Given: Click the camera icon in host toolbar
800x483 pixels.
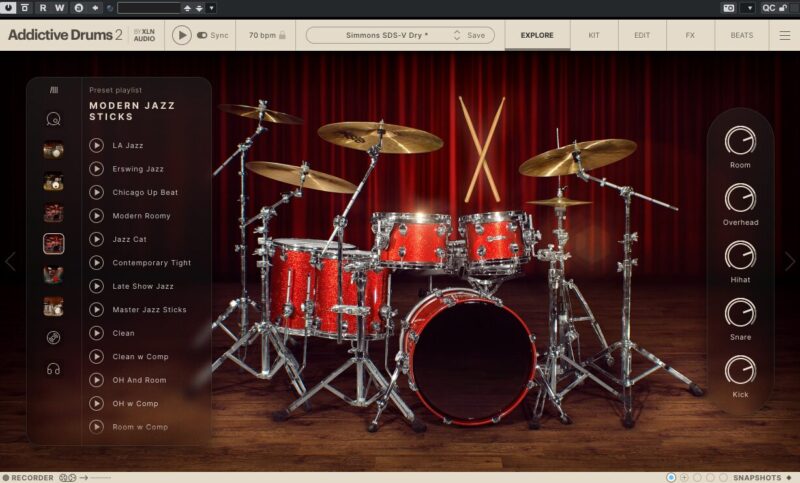Looking at the screenshot, I should (x=728, y=7).
